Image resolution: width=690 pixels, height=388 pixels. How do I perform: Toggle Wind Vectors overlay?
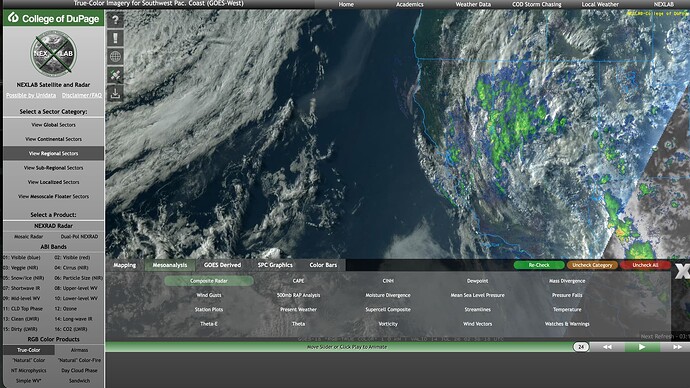[x=477, y=324]
